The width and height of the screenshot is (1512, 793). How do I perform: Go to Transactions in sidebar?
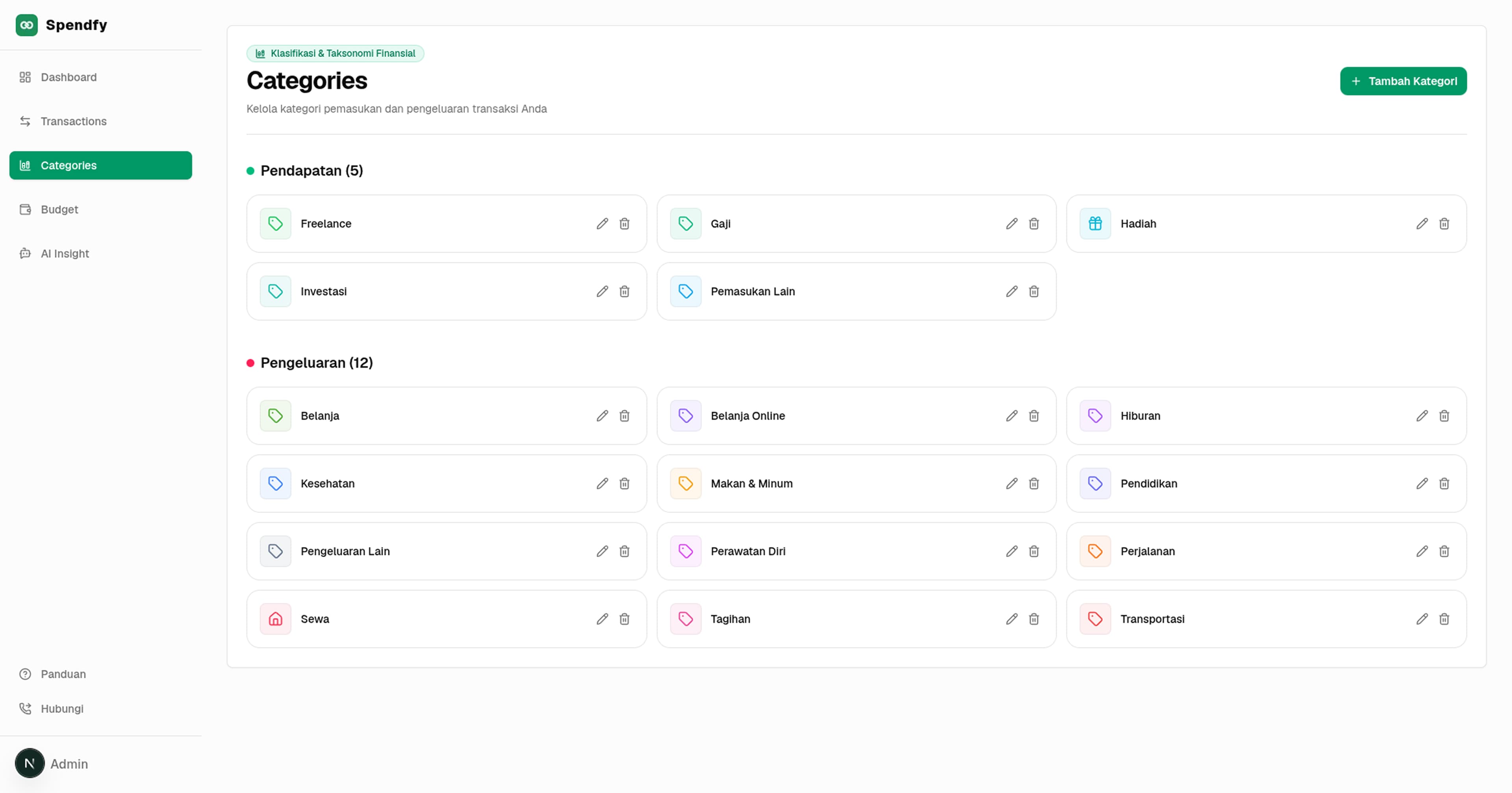(x=101, y=122)
